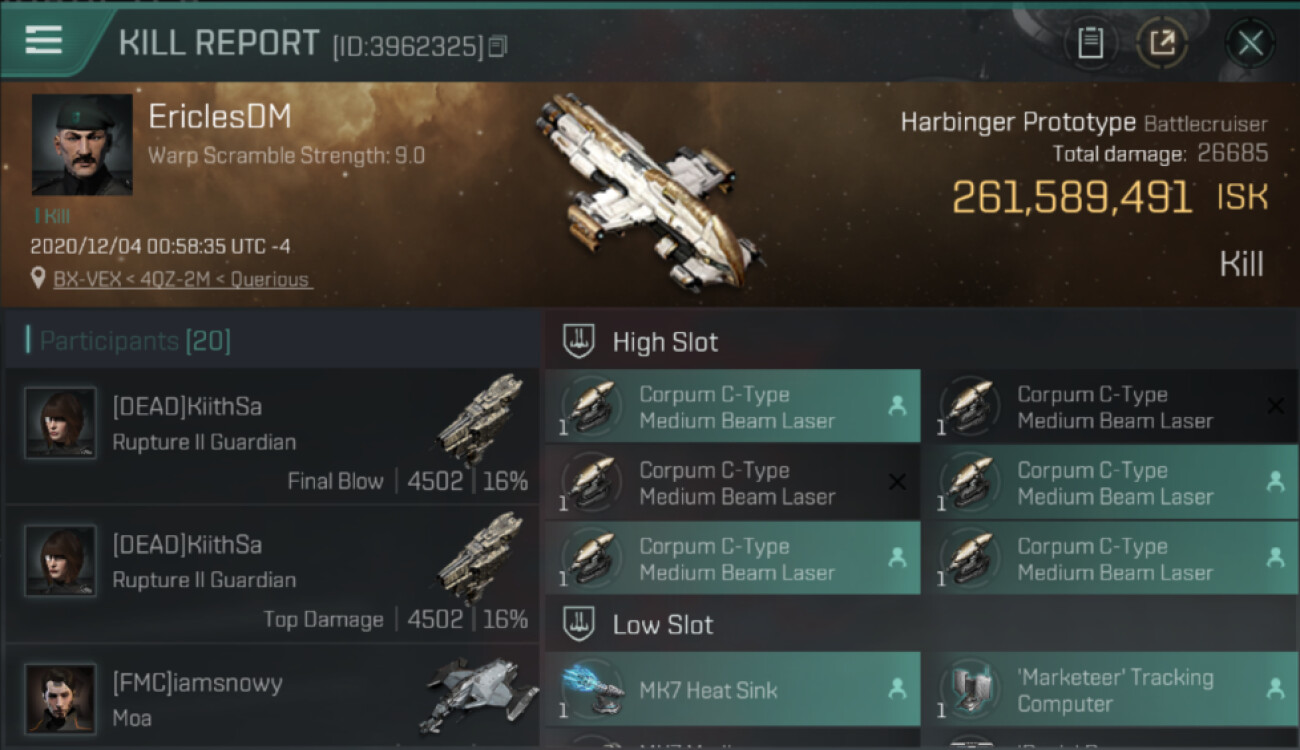
Task: Click the Harbinger Prototype ship image
Action: [650, 190]
